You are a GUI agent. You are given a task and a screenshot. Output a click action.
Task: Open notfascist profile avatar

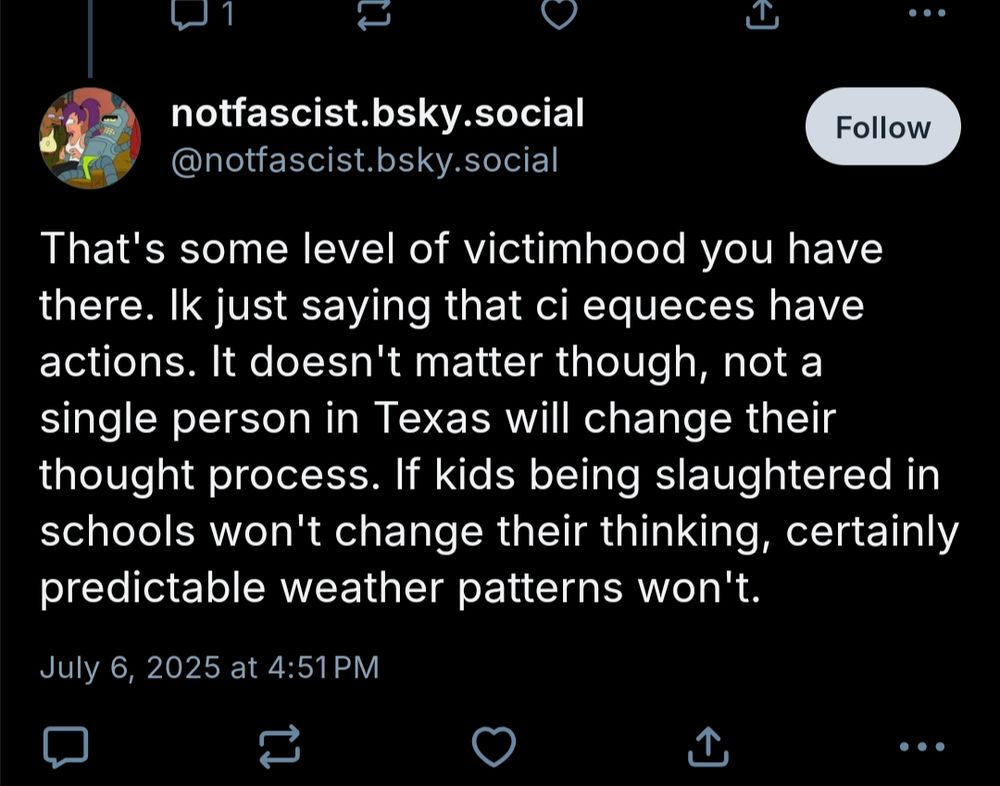click(x=90, y=138)
